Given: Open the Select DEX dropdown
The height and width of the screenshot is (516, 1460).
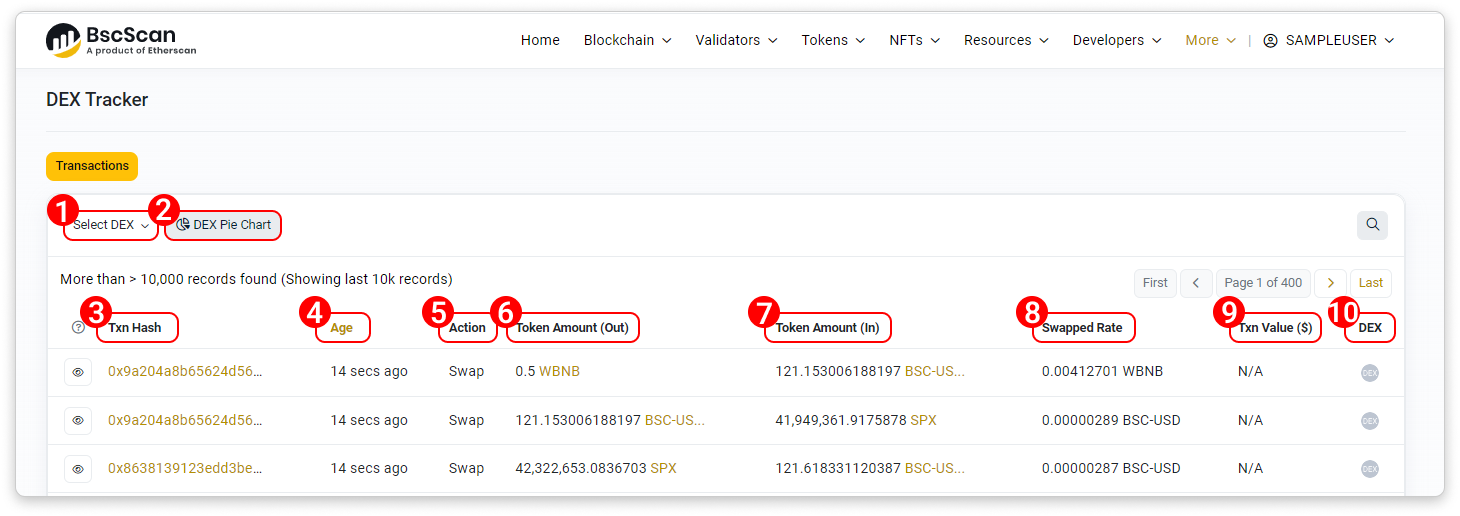Looking at the screenshot, I should coord(110,225).
